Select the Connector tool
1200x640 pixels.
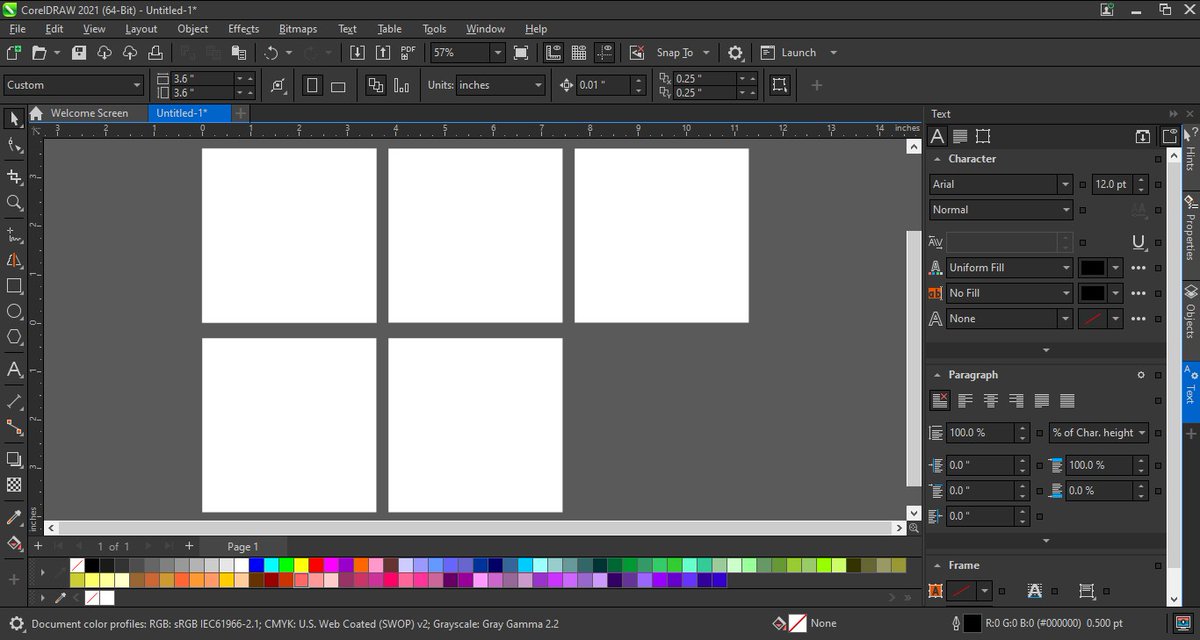point(14,427)
